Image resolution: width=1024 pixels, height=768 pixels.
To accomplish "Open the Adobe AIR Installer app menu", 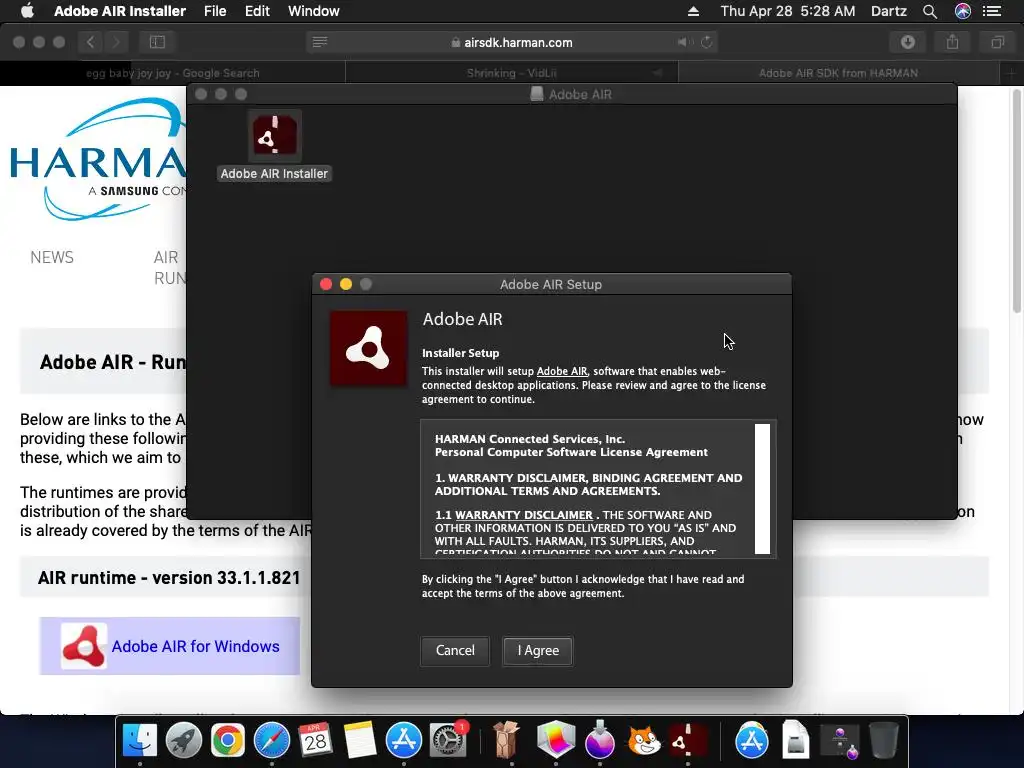I will tap(120, 11).
